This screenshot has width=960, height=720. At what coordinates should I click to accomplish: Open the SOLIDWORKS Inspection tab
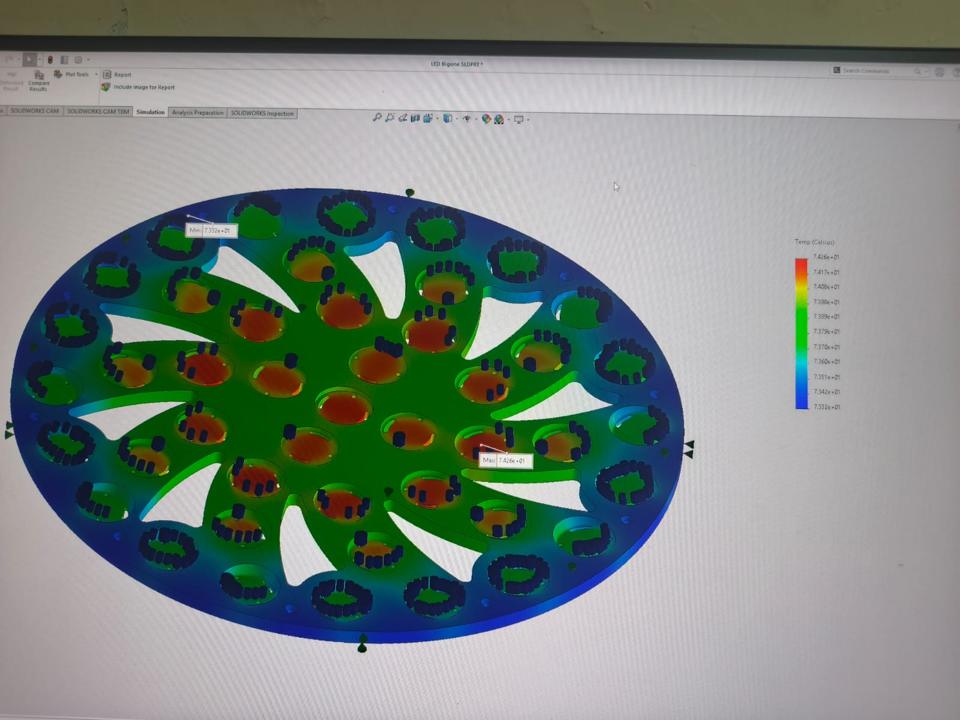coord(262,113)
